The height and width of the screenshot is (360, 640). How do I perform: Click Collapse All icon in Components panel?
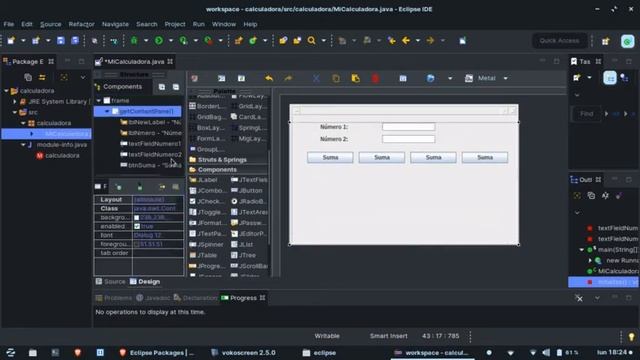[176, 87]
